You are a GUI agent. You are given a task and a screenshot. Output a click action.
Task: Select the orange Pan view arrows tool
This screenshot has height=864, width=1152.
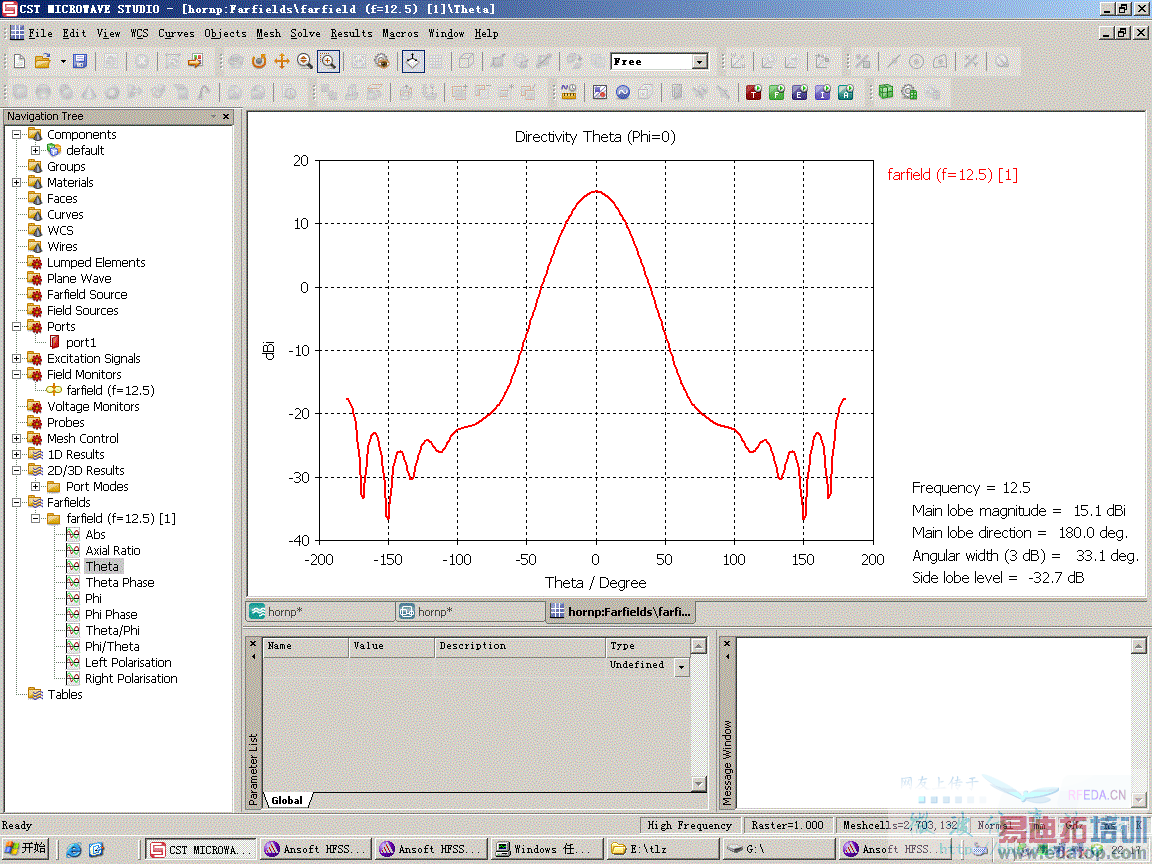point(282,62)
